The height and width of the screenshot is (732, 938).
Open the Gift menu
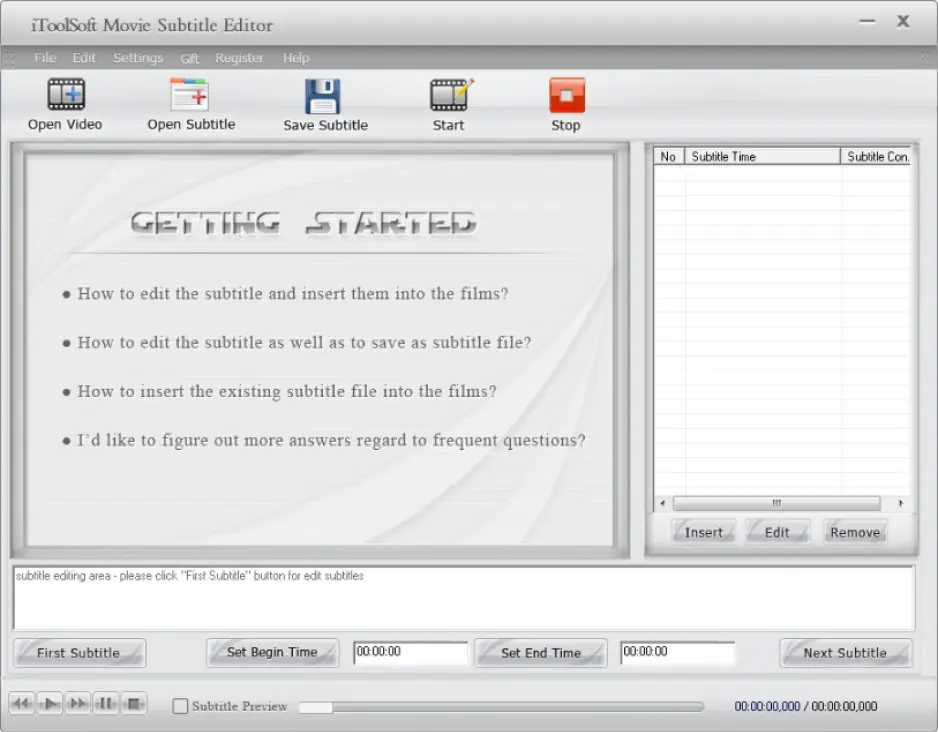[189, 58]
